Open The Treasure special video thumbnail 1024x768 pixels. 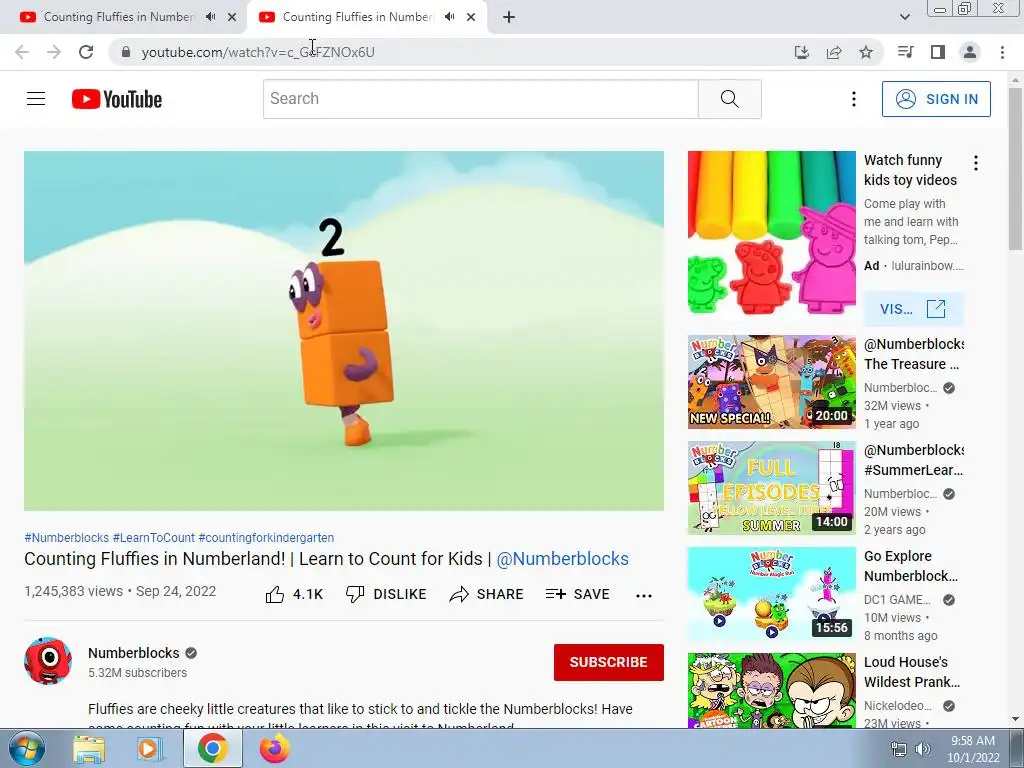[x=772, y=382]
